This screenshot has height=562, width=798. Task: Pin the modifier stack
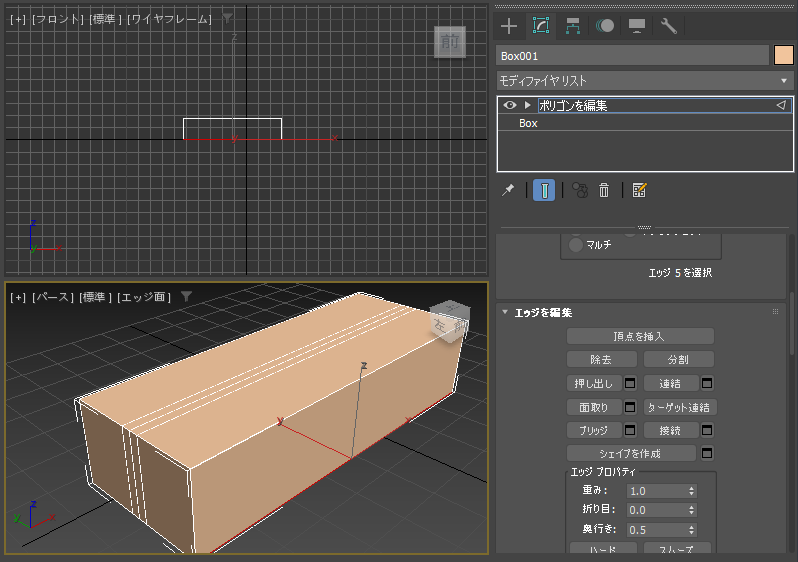point(508,190)
